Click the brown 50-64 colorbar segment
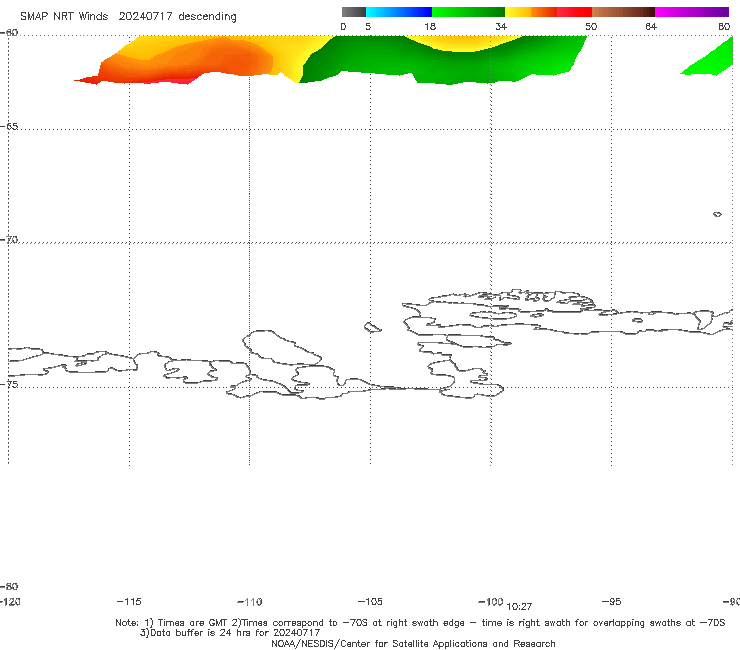The width and height of the screenshot is (740, 650). point(623,12)
